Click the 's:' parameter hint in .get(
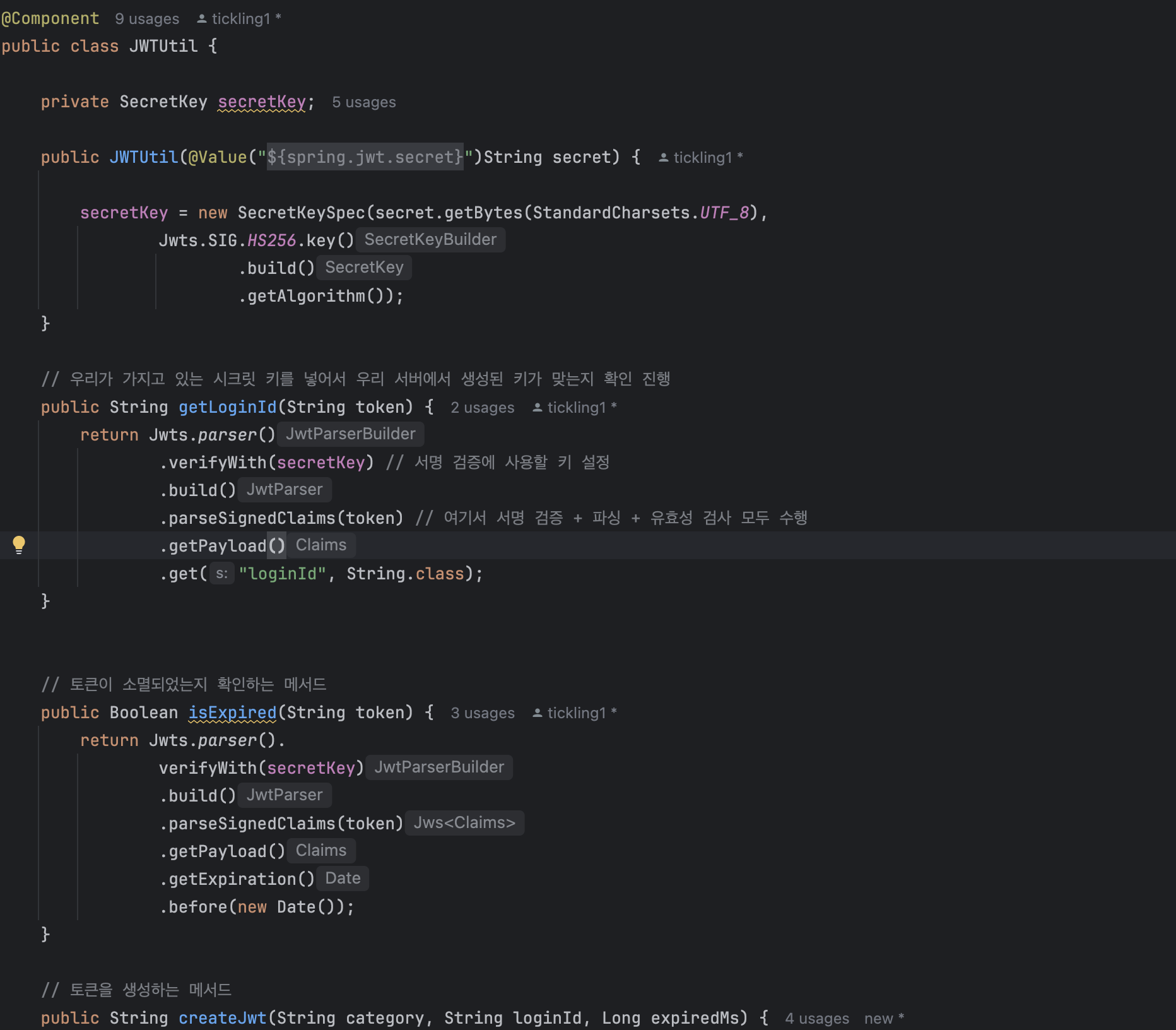This screenshot has width=1176, height=1030. pyautogui.click(x=222, y=574)
